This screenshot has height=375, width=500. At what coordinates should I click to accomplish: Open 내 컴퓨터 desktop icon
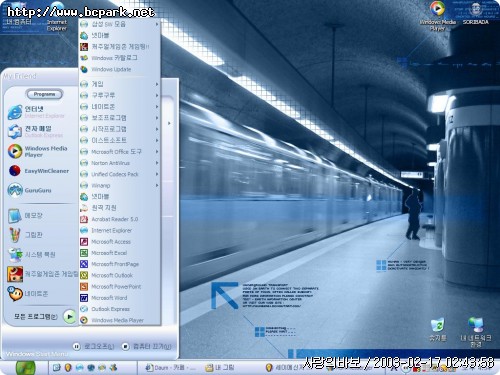click(x=18, y=15)
